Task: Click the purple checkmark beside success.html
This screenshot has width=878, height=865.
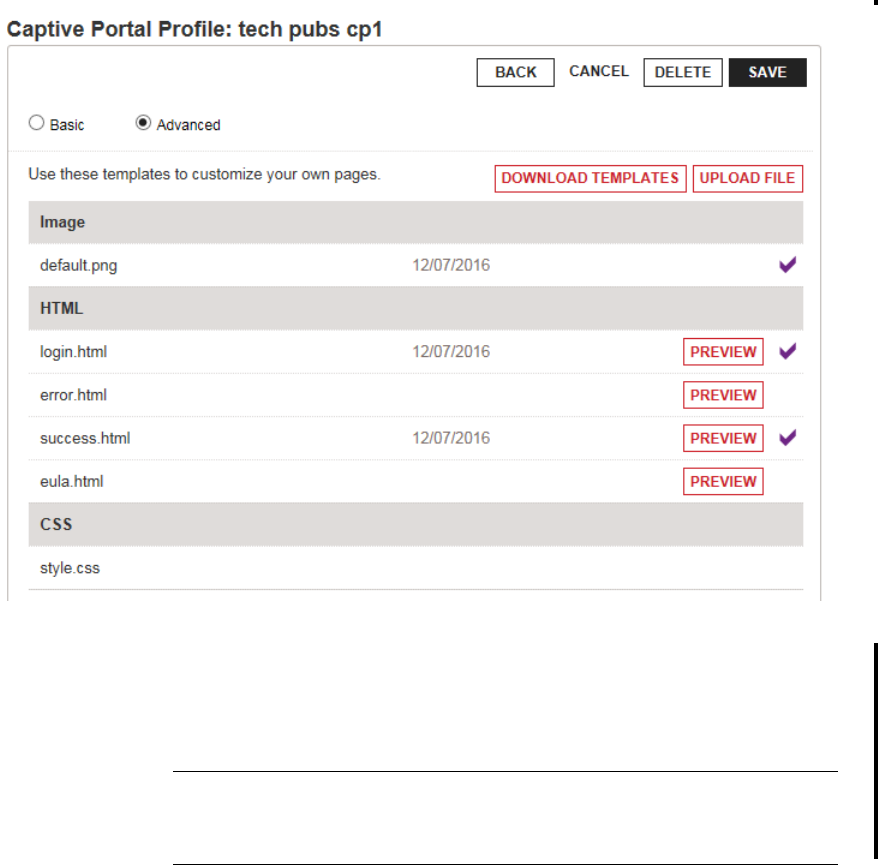Action: (787, 437)
